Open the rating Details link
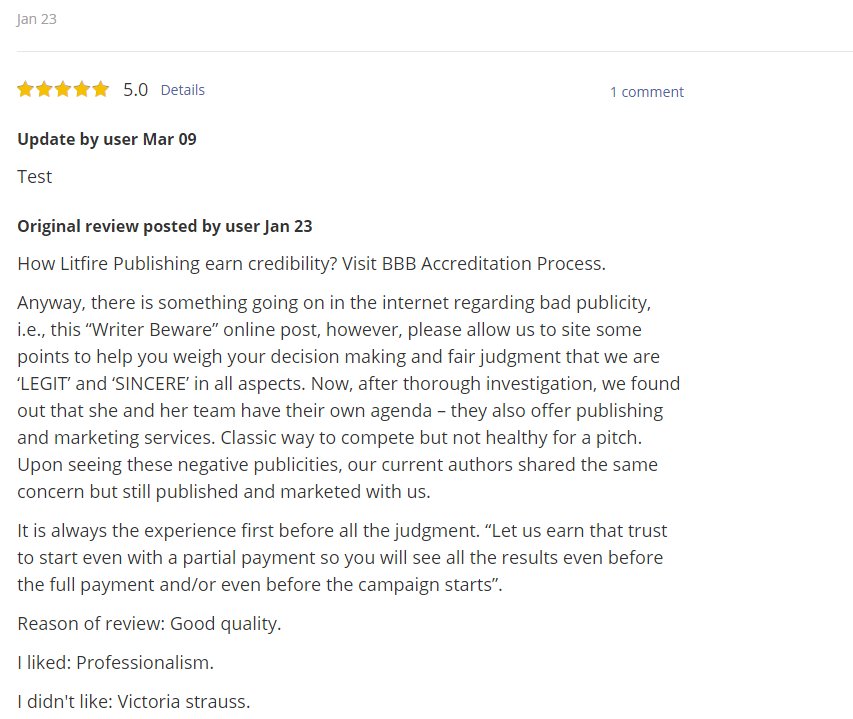853x719 pixels. point(182,90)
